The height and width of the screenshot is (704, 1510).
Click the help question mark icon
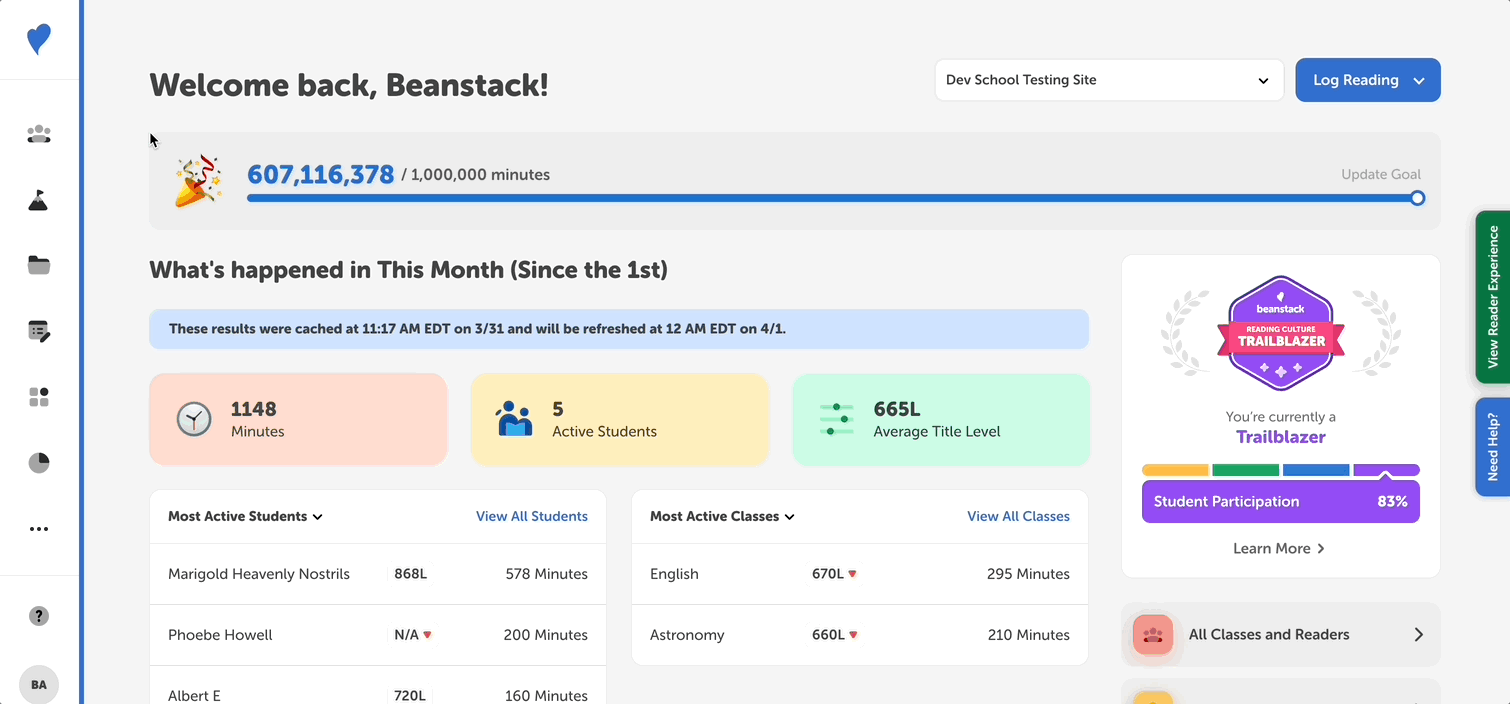(39, 615)
